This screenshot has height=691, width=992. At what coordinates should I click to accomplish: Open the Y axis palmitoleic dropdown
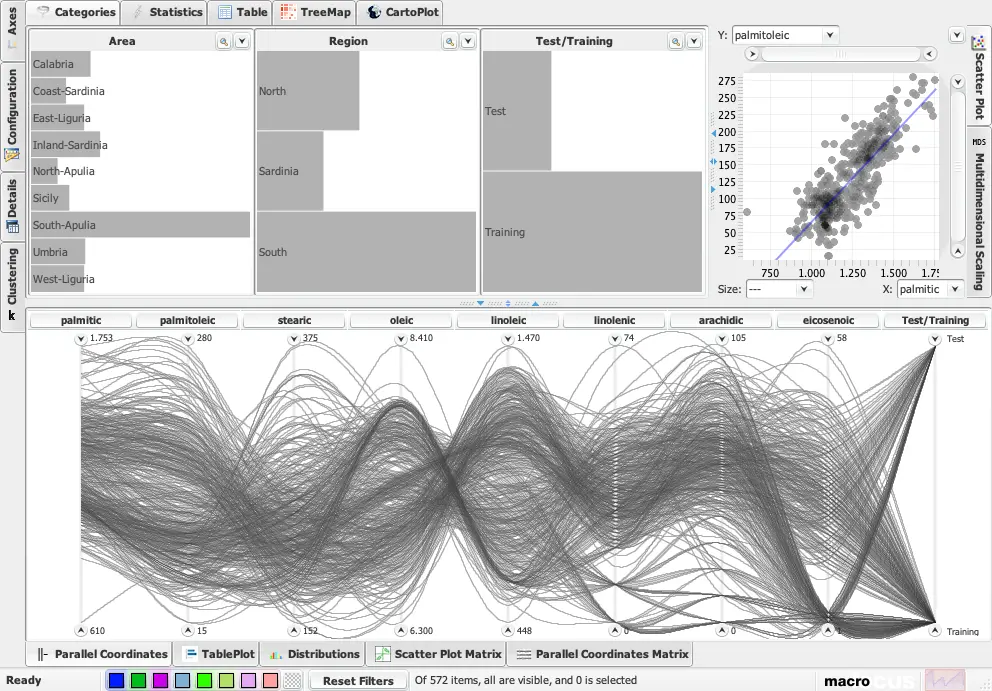(x=830, y=35)
